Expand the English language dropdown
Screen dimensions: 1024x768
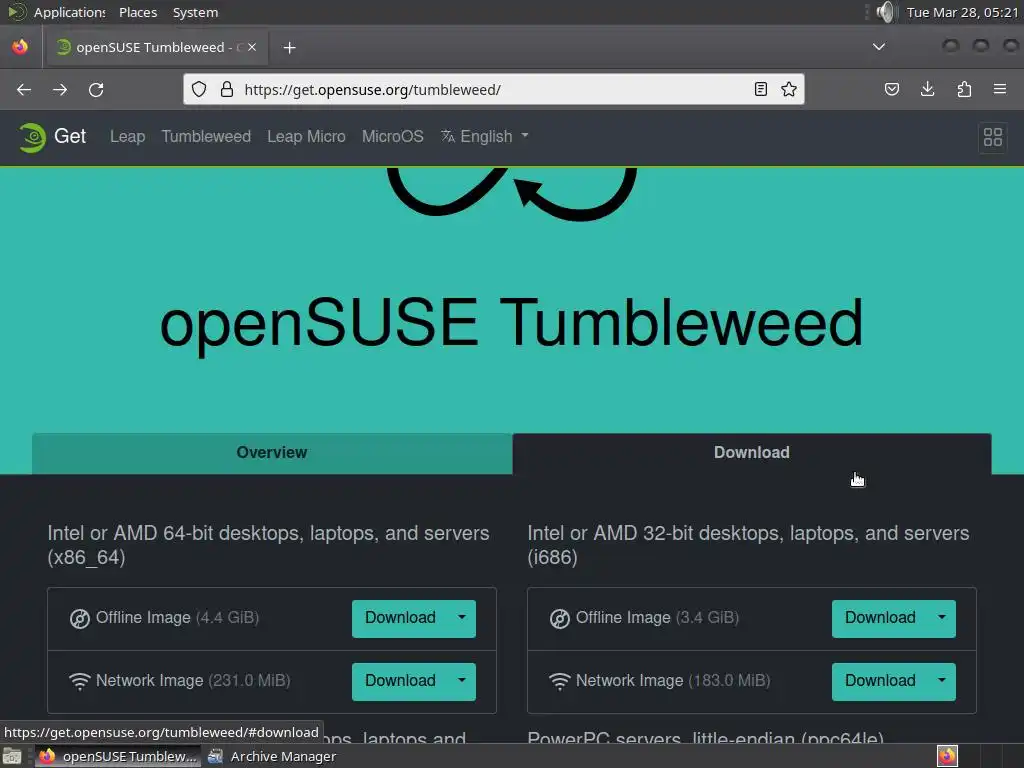[485, 136]
